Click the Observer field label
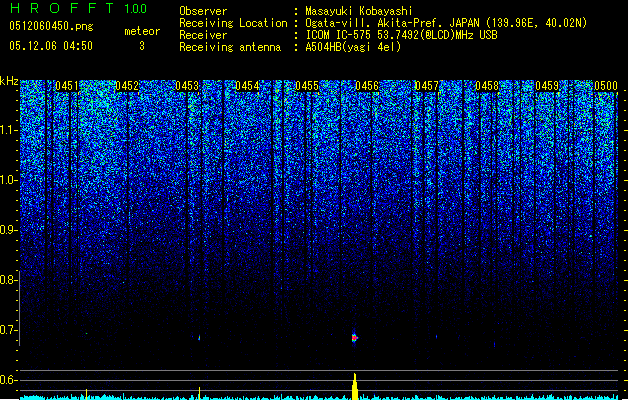Viewport: 629px width, 400px height. 203,11
